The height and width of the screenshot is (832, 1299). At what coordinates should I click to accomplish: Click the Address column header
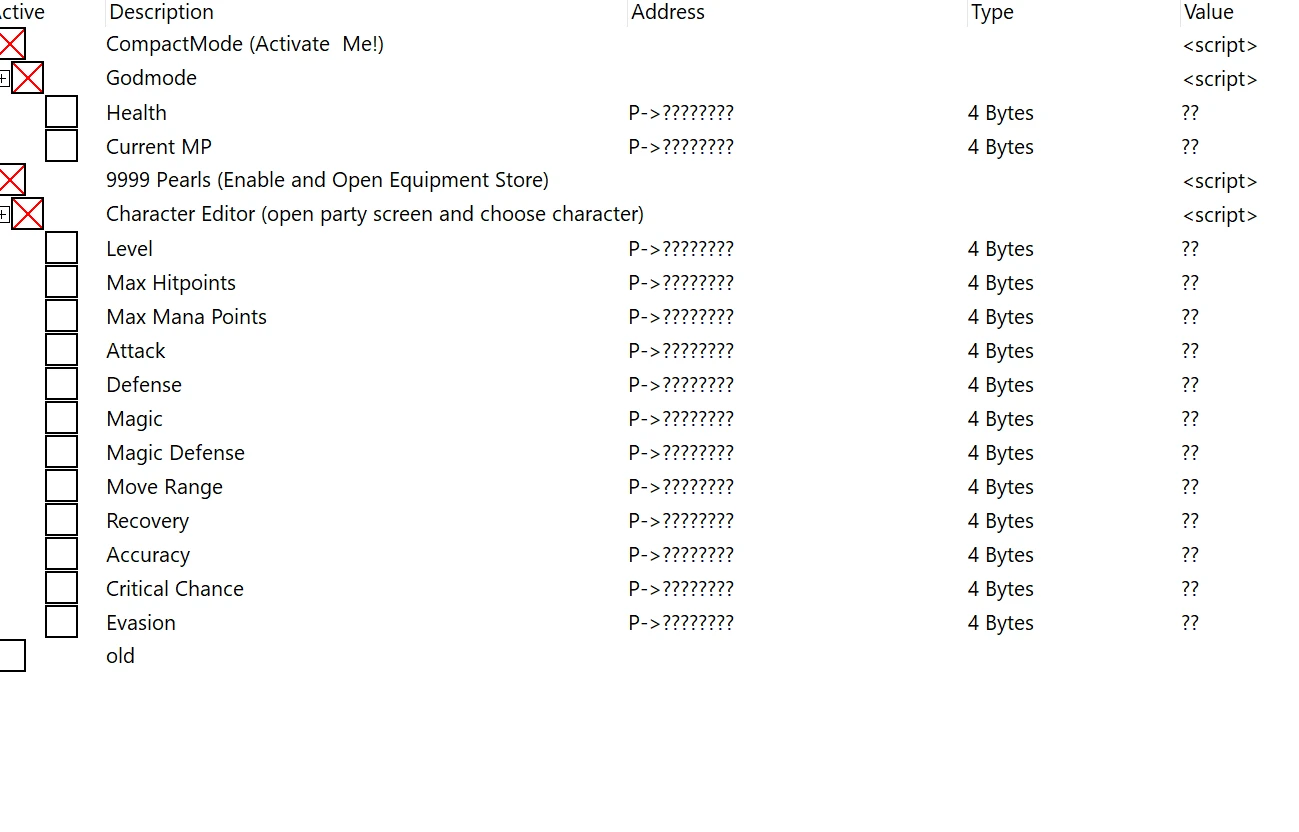pos(668,12)
